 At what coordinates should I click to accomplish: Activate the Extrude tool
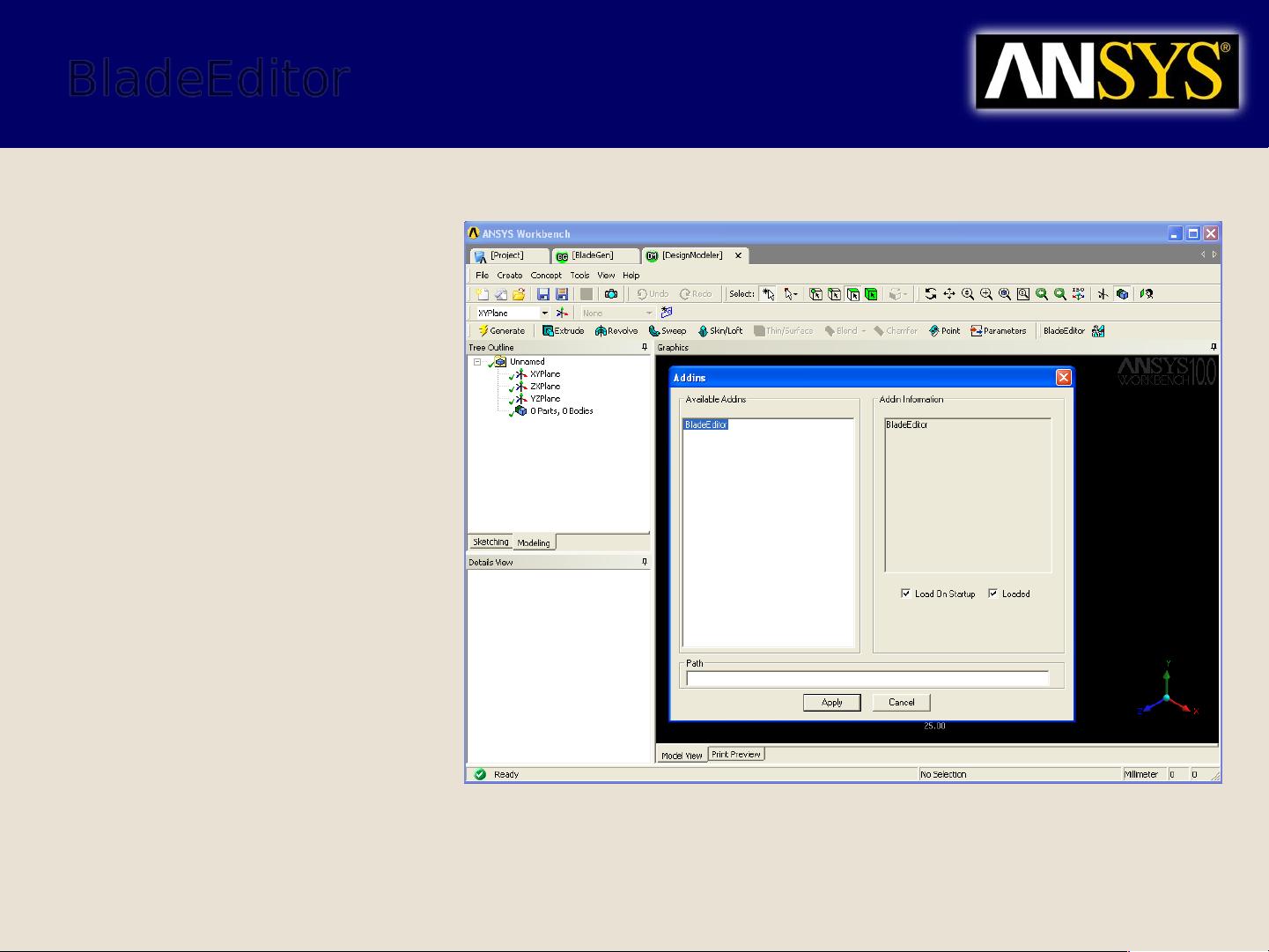[564, 330]
